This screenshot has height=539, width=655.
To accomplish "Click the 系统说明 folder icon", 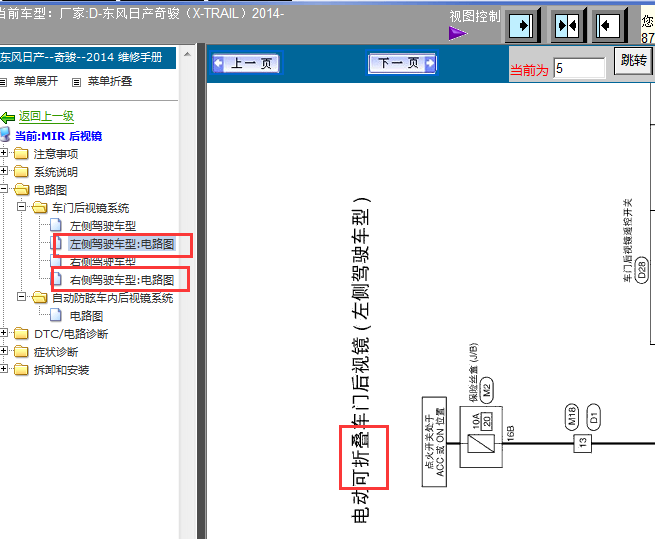I will pos(21,172).
